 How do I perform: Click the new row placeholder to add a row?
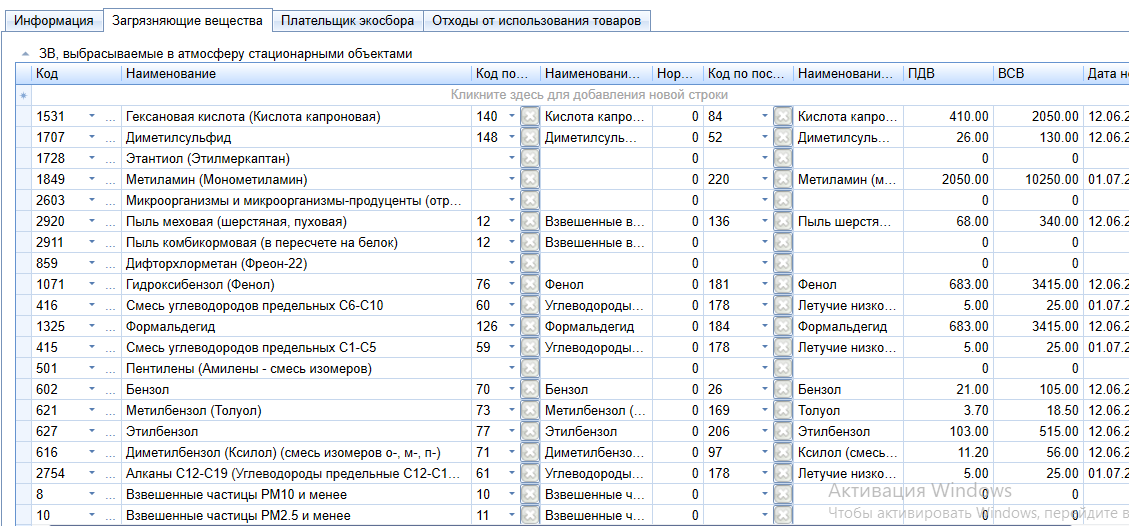(x=588, y=95)
